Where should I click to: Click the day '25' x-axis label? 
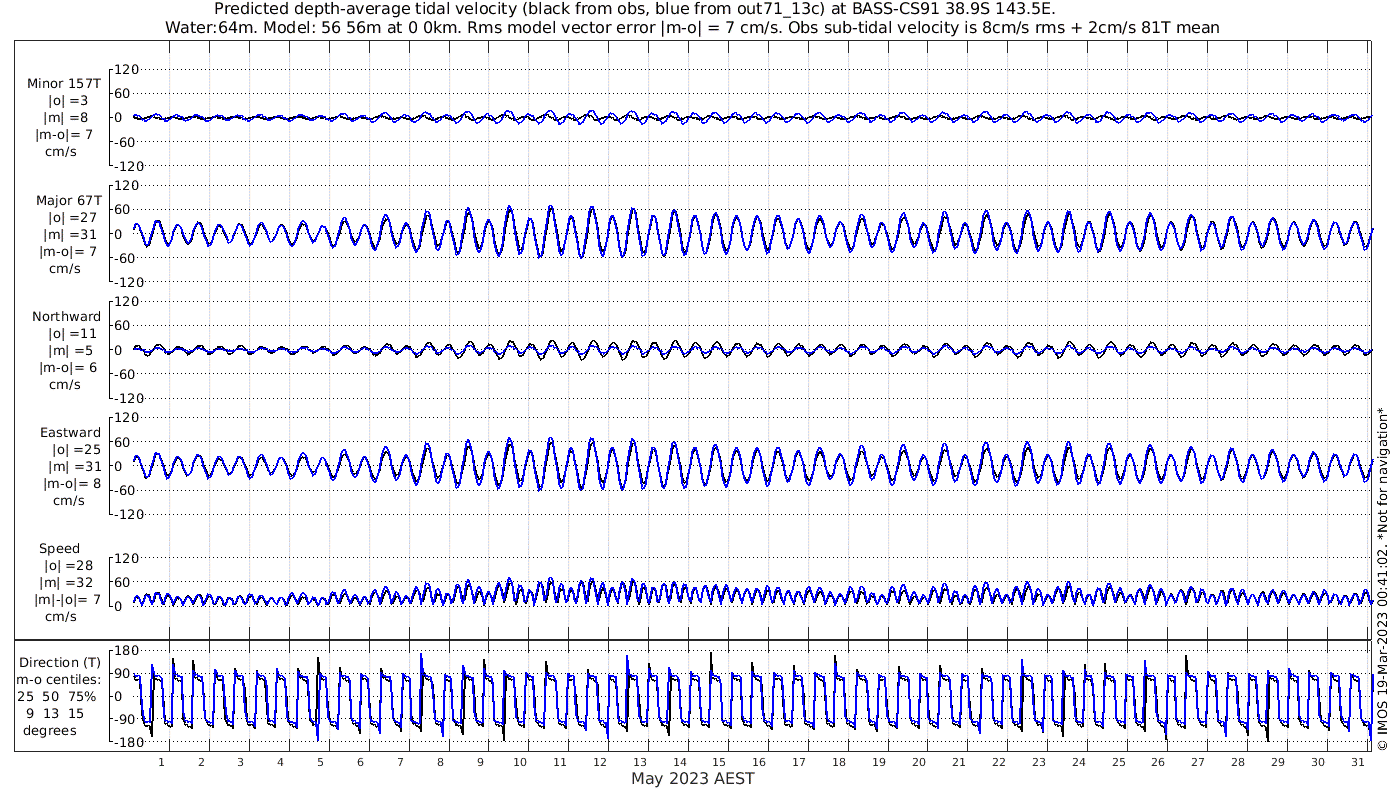tap(1118, 762)
